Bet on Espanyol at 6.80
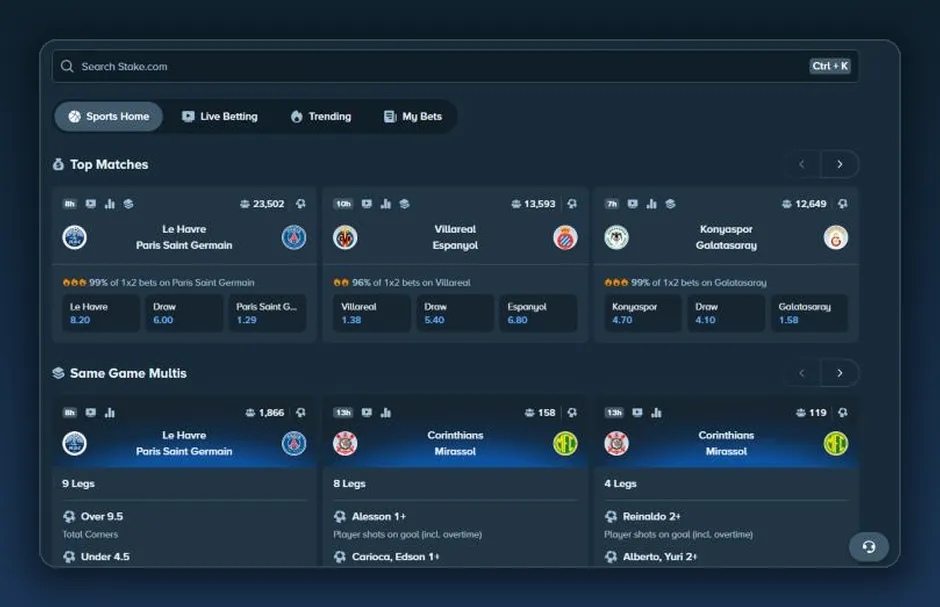Image resolution: width=940 pixels, height=607 pixels. (538, 313)
